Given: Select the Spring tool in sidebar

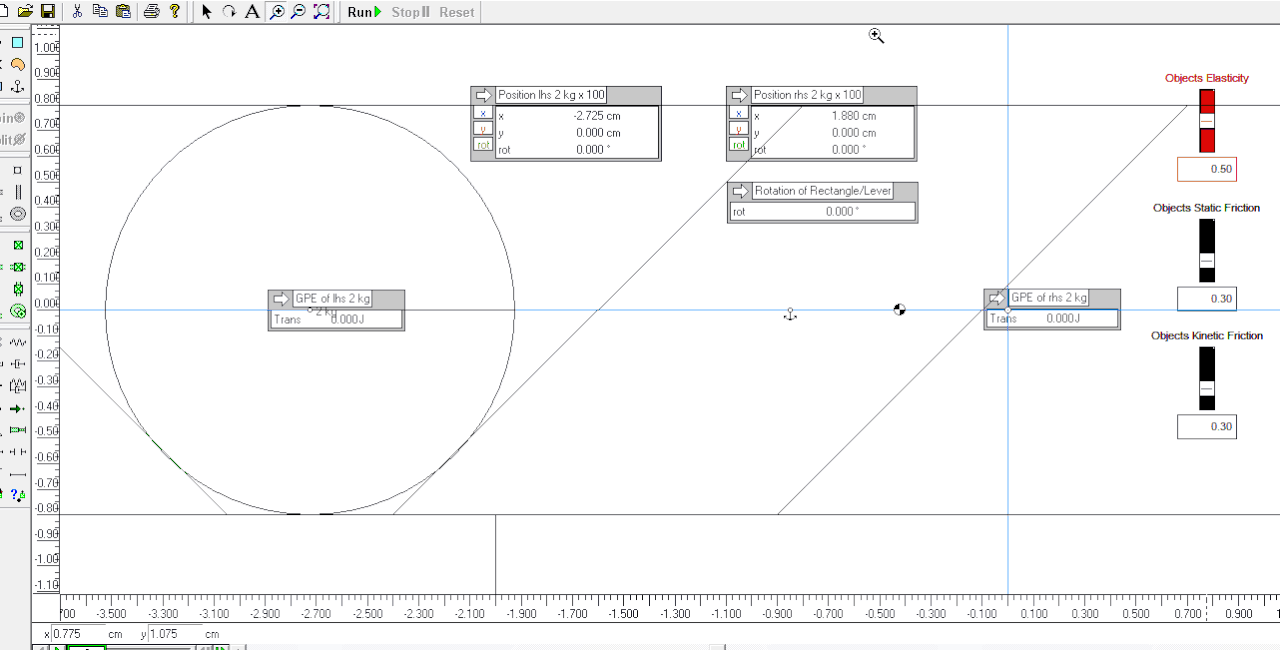Looking at the screenshot, I should 18,341.
